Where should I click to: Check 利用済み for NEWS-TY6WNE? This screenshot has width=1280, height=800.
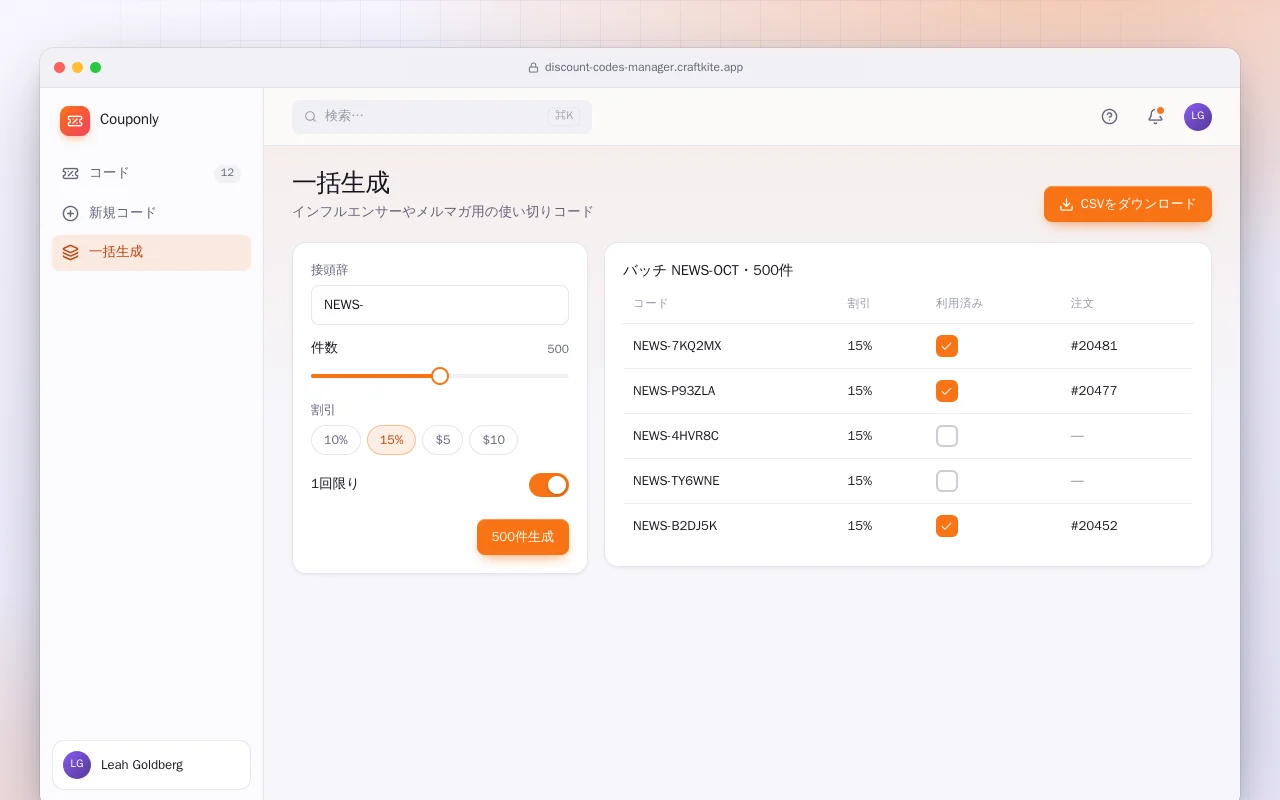pyautogui.click(x=947, y=481)
